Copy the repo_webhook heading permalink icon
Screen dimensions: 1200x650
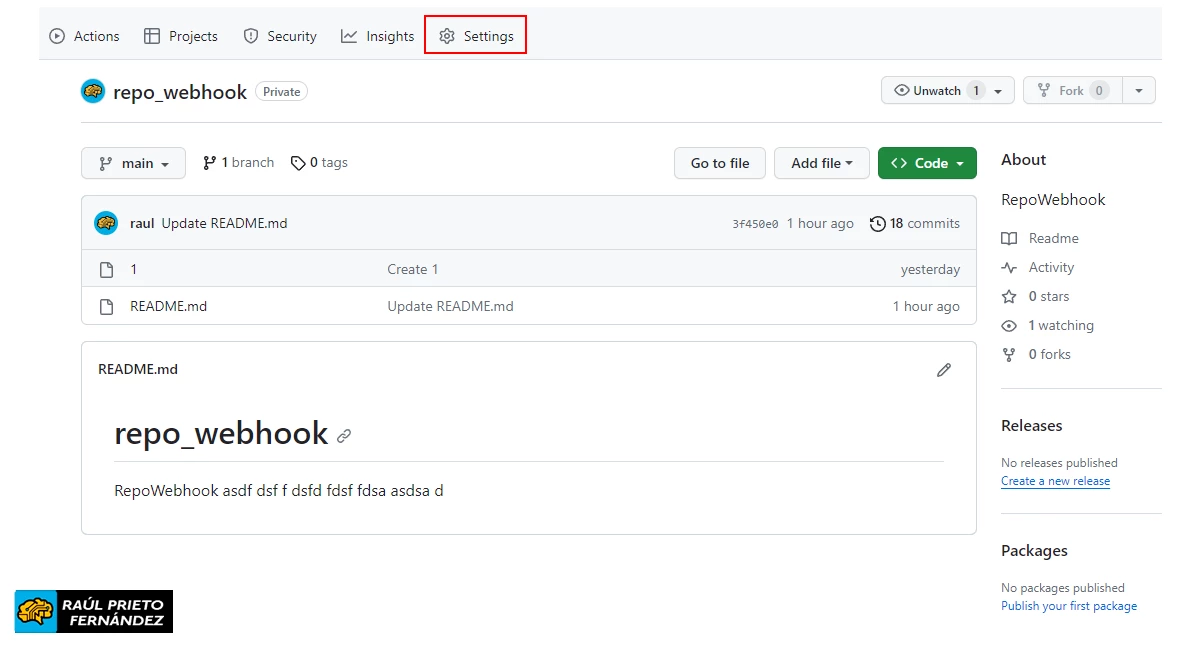[344, 435]
